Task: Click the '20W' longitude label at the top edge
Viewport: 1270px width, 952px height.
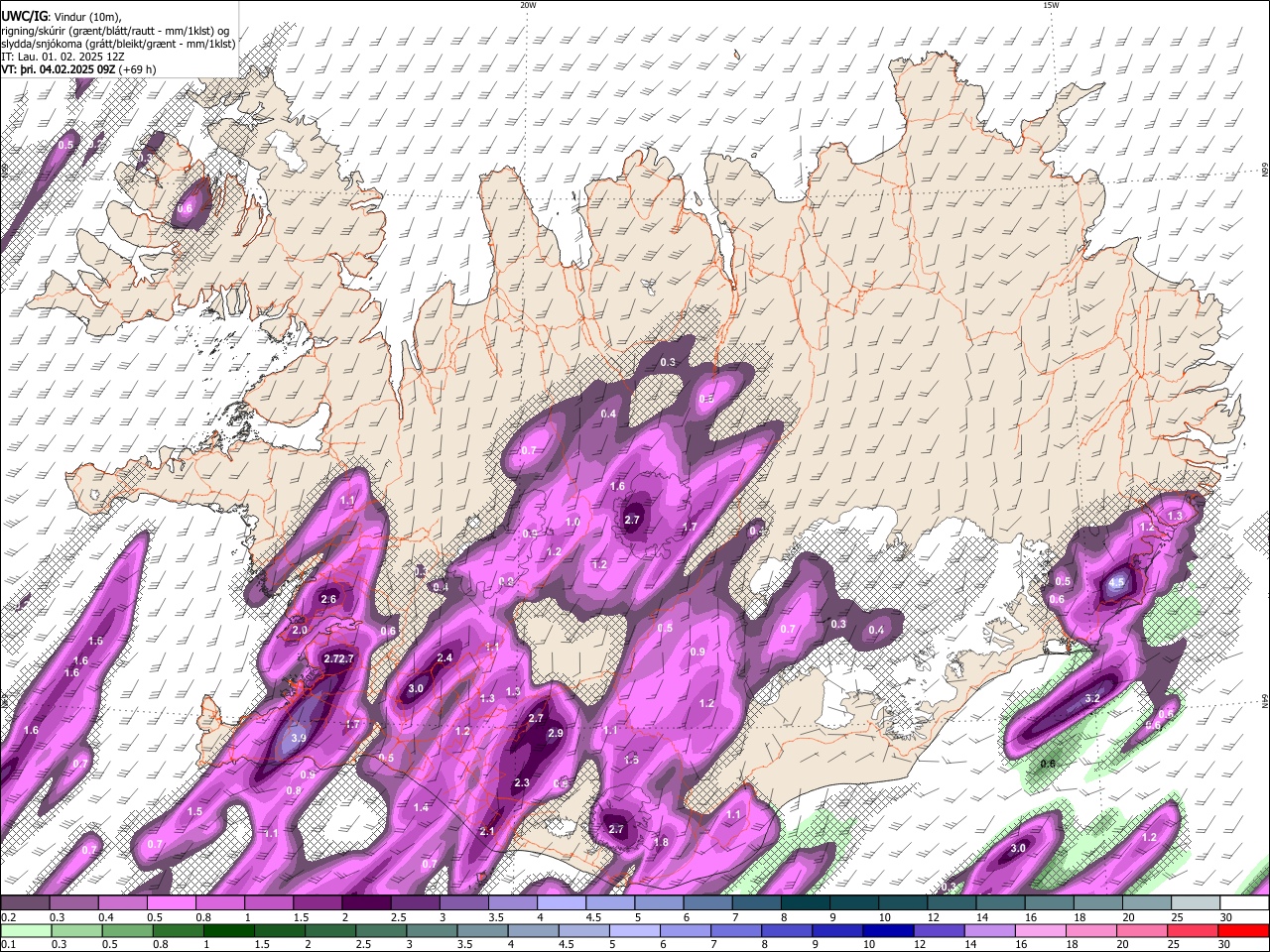Action: tap(528, 5)
